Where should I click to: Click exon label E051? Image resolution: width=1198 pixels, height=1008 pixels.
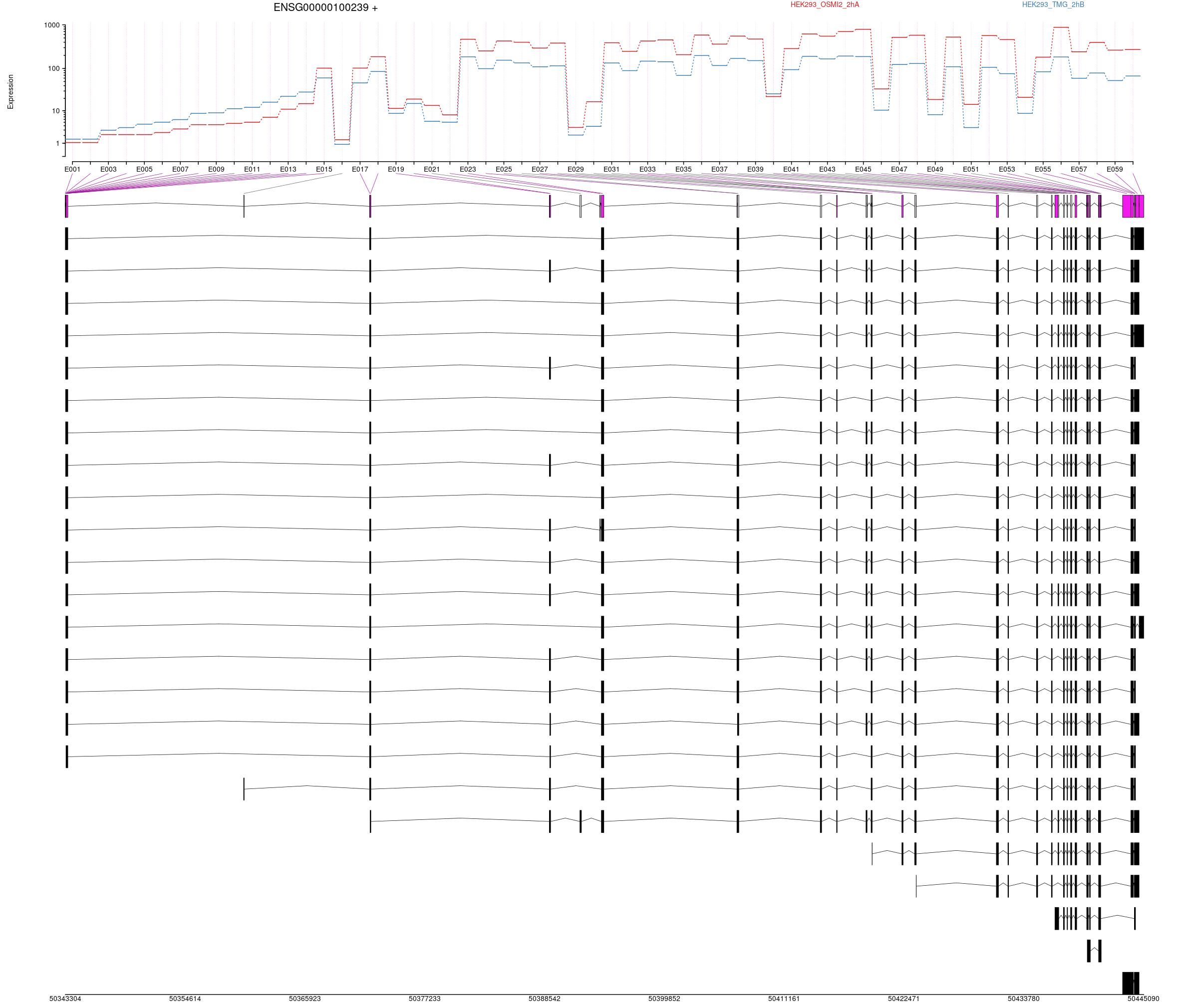971,169
